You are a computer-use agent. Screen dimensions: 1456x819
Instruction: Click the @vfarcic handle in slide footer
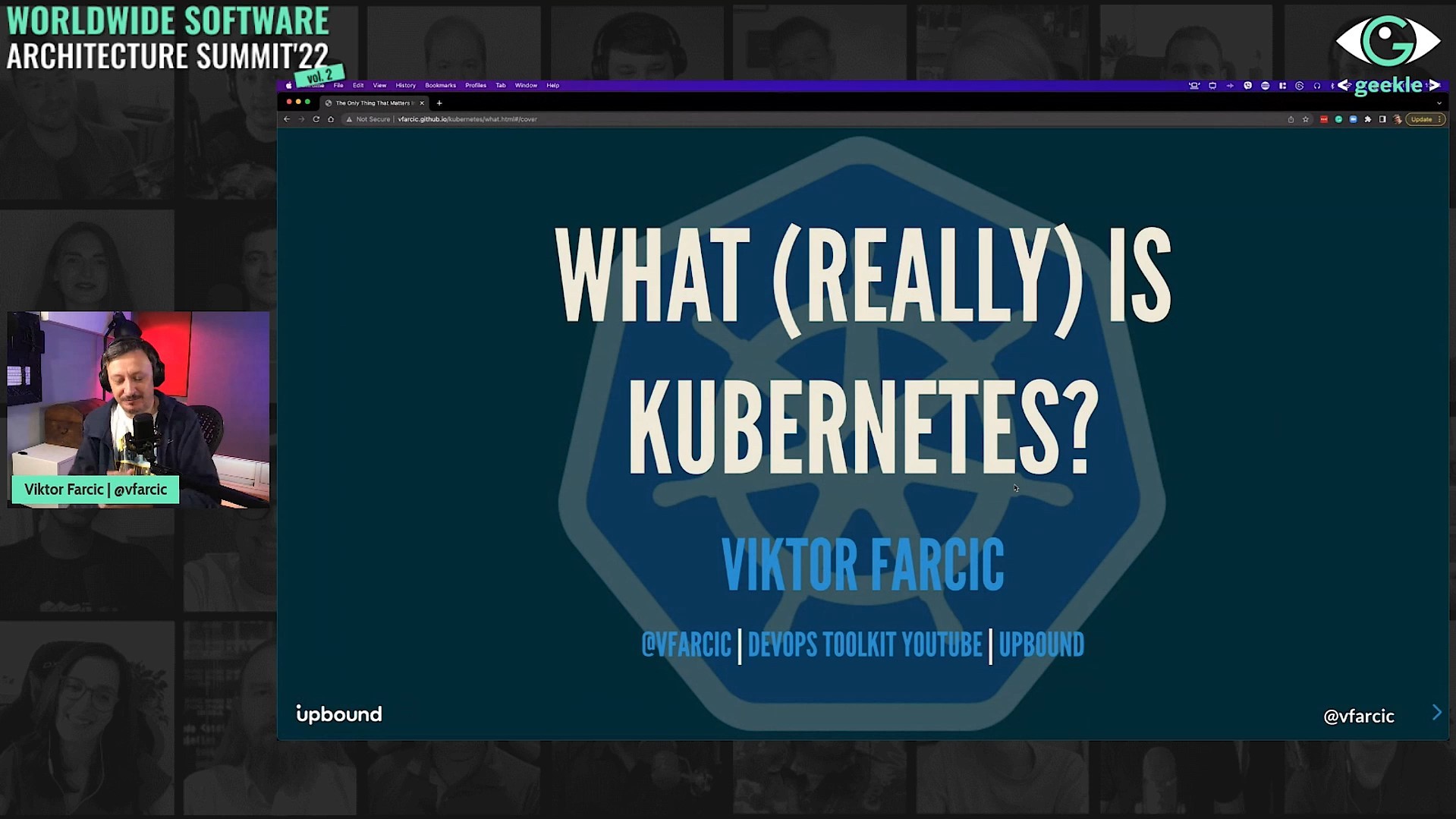click(1358, 716)
